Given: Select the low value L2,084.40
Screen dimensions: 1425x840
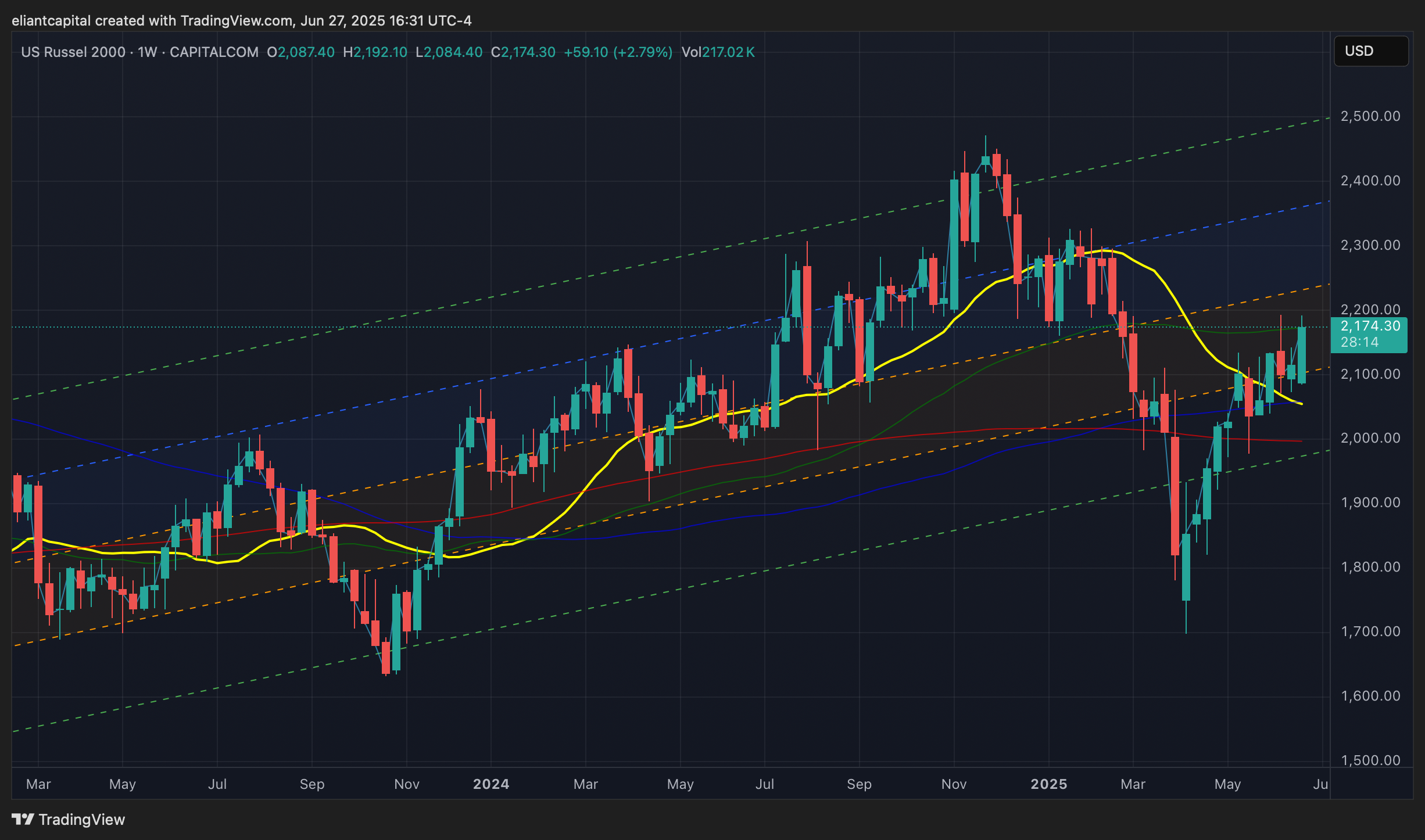Looking at the screenshot, I should [x=449, y=52].
